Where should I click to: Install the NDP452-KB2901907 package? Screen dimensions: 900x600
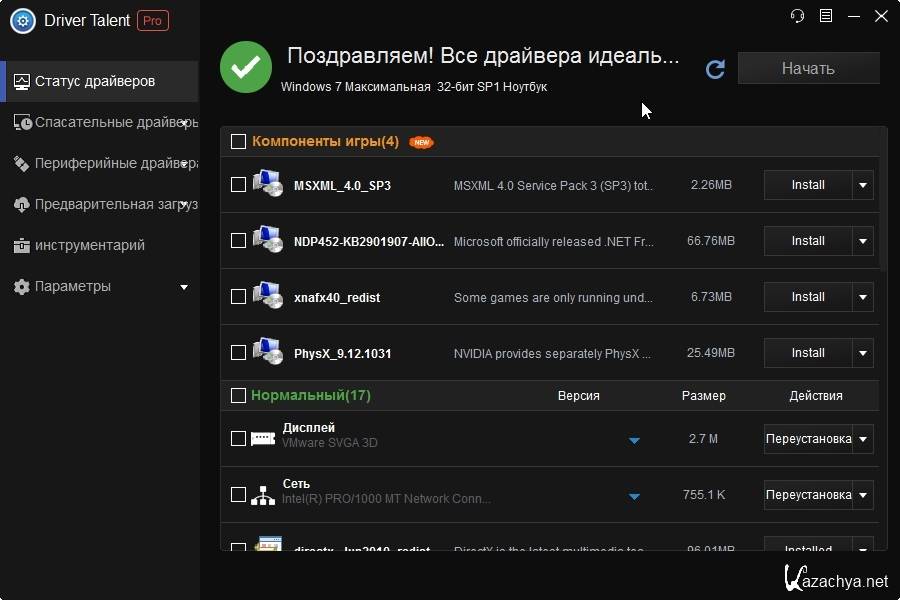pyautogui.click(x=808, y=241)
